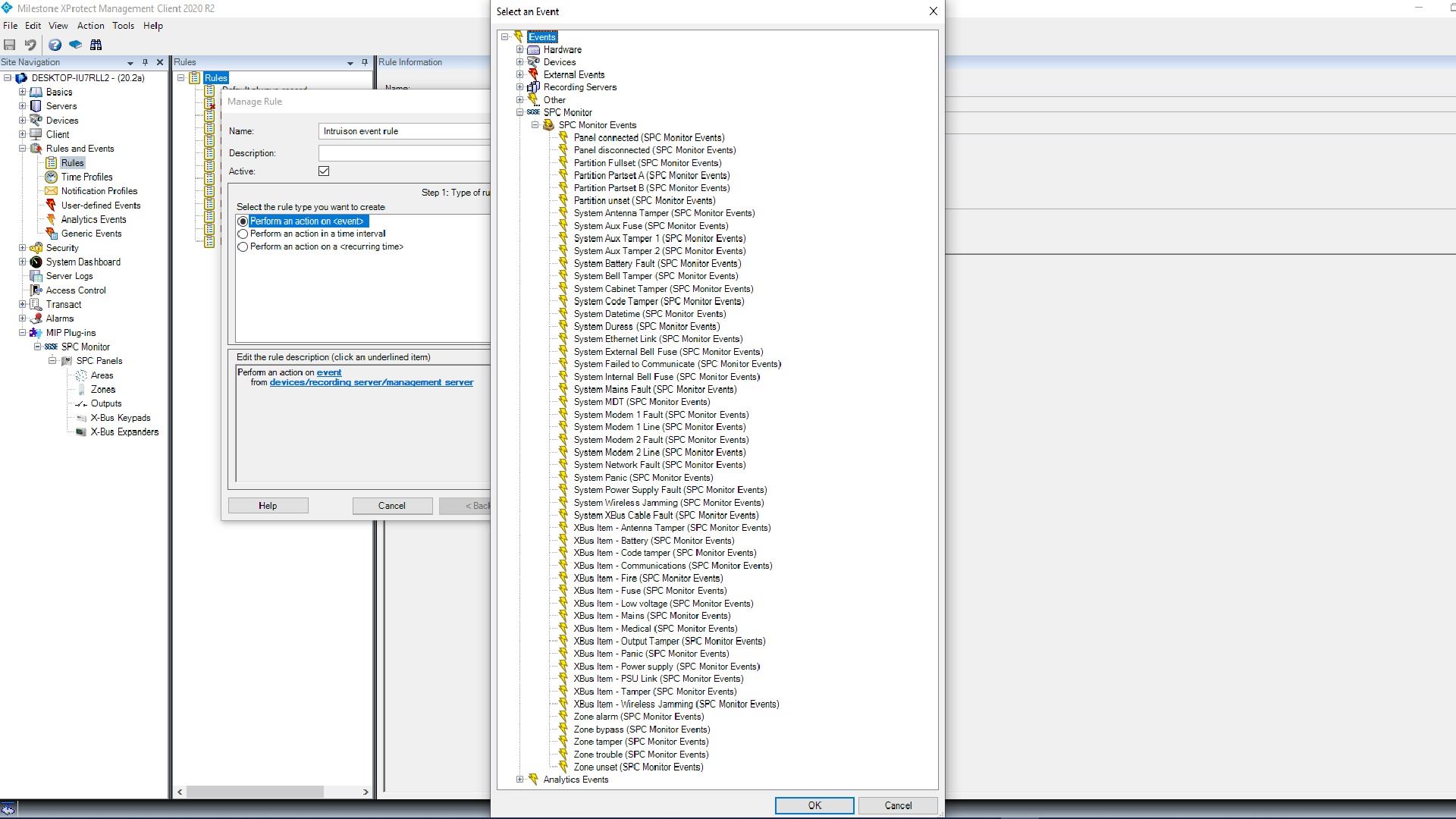This screenshot has height=819, width=1456.
Task: Open the Help menu
Action: click(x=153, y=26)
